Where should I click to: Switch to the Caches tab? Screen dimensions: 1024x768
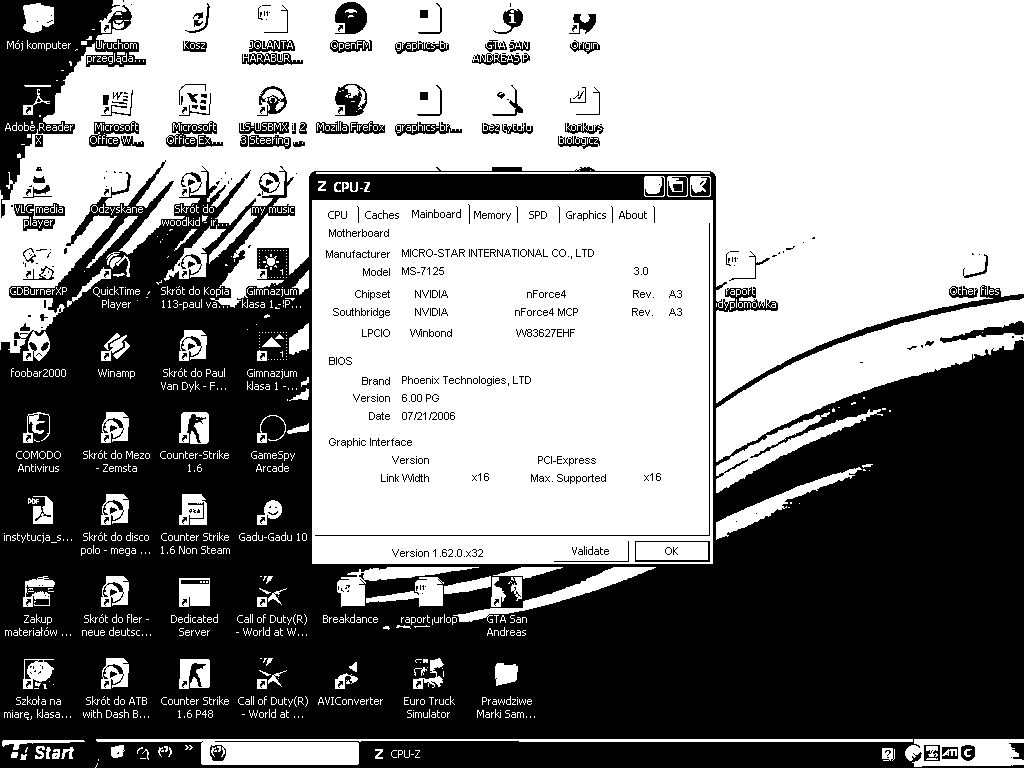coord(381,215)
